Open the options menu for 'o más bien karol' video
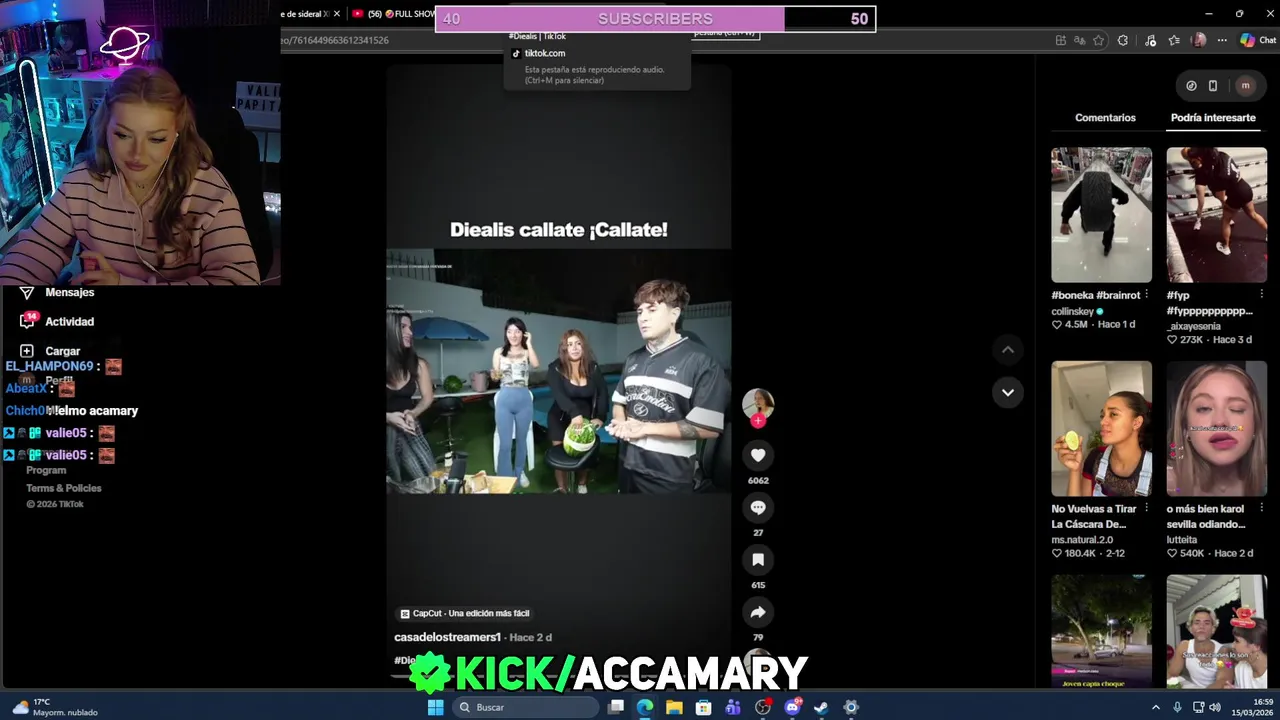 tap(1261, 509)
